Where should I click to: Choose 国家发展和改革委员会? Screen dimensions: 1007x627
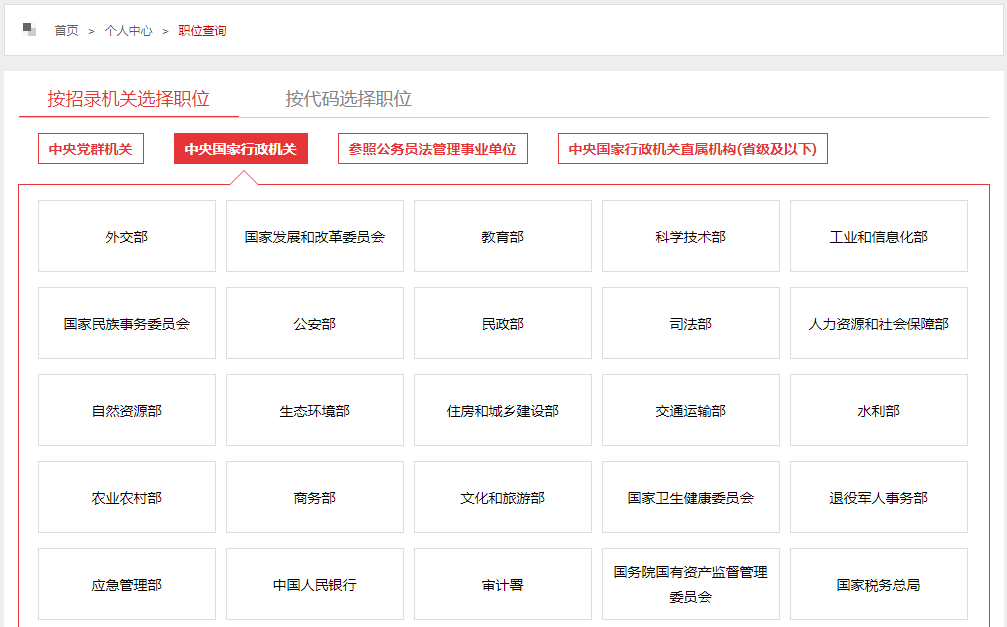point(314,236)
